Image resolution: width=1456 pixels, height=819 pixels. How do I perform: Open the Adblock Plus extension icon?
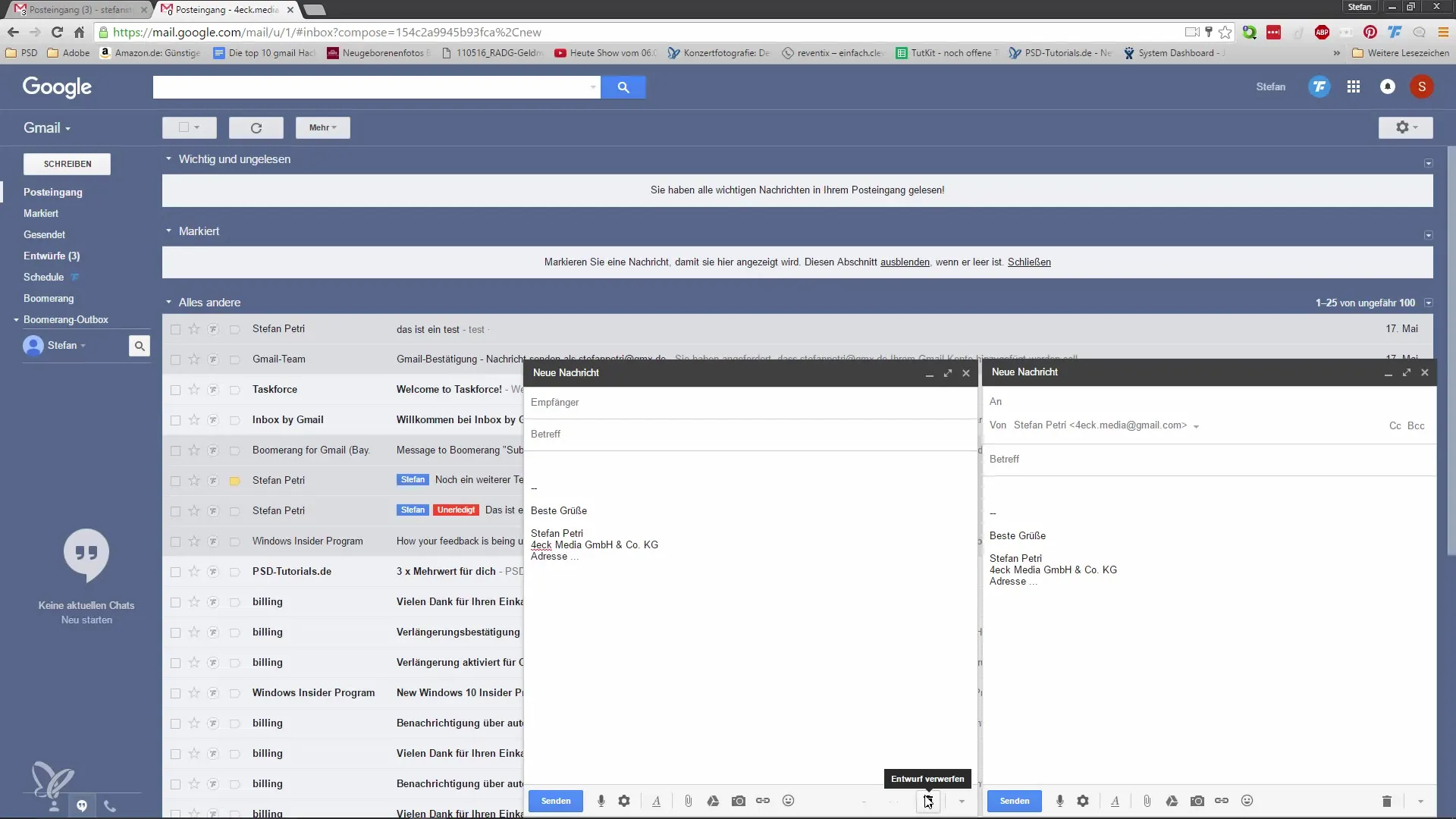point(1322,32)
